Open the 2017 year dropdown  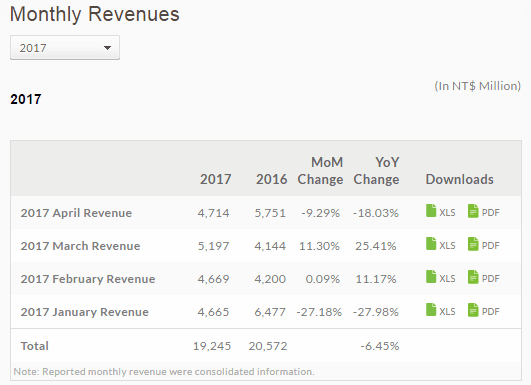pos(65,47)
